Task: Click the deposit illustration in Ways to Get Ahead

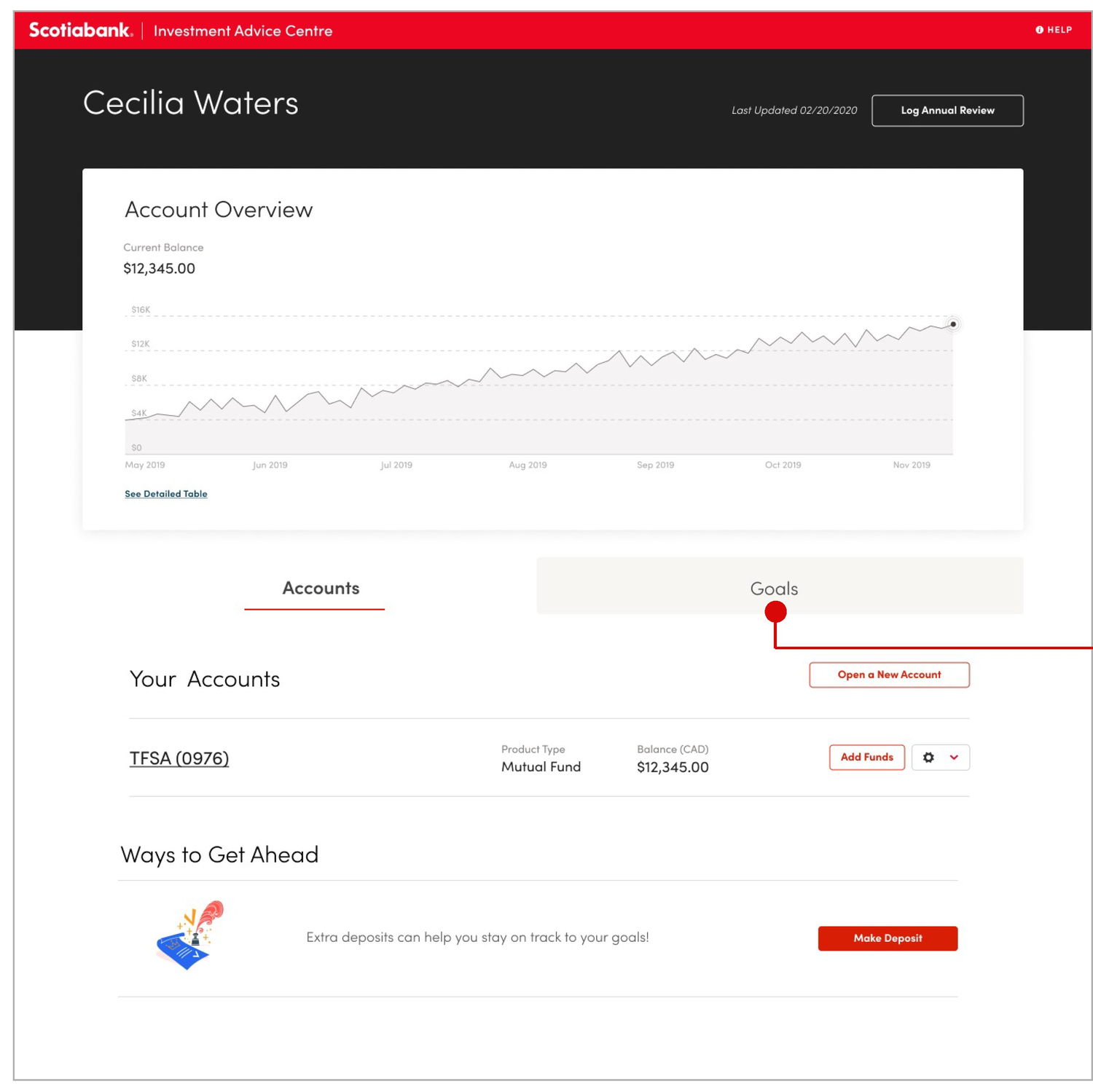Action: pyautogui.click(x=189, y=935)
